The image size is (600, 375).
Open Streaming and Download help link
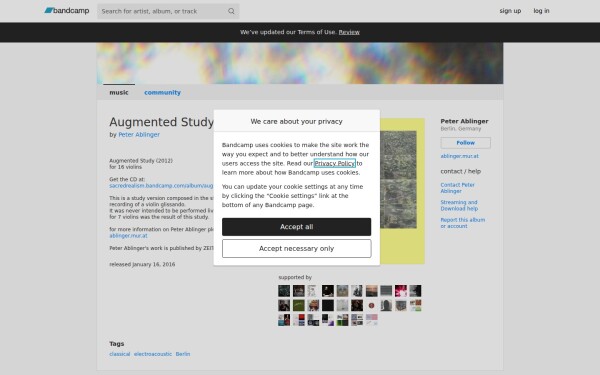[x=459, y=205]
